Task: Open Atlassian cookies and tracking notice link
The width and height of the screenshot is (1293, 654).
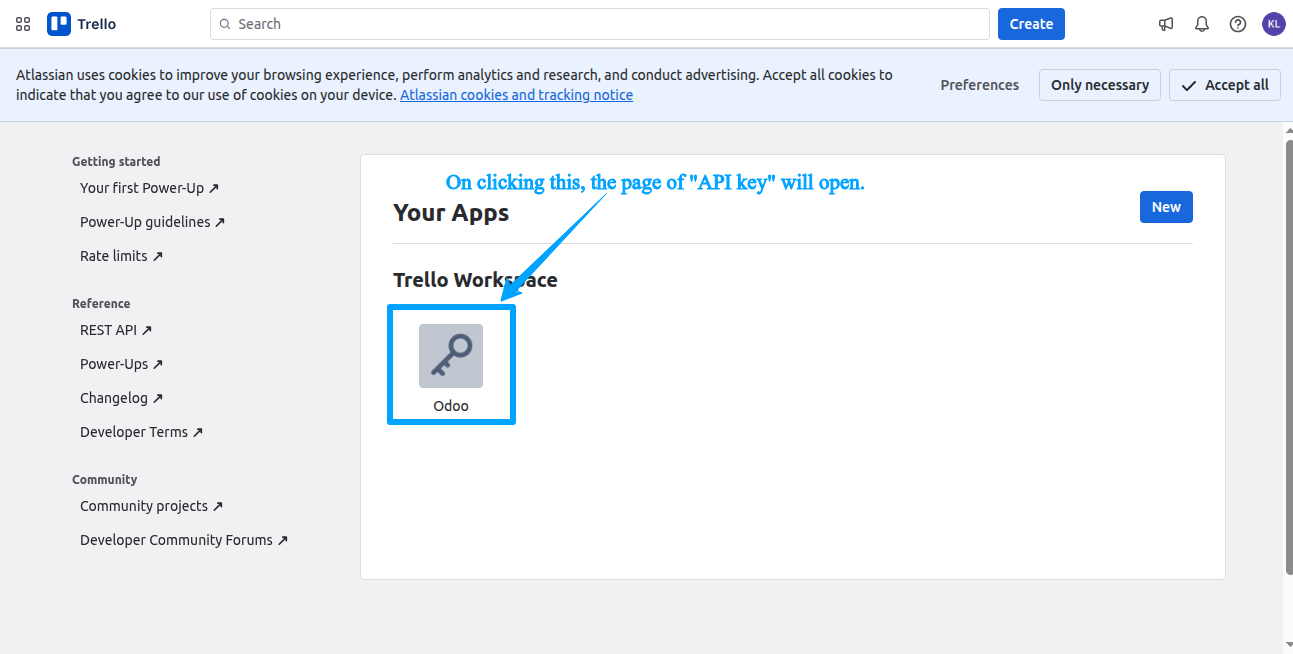Action: (516, 95)
